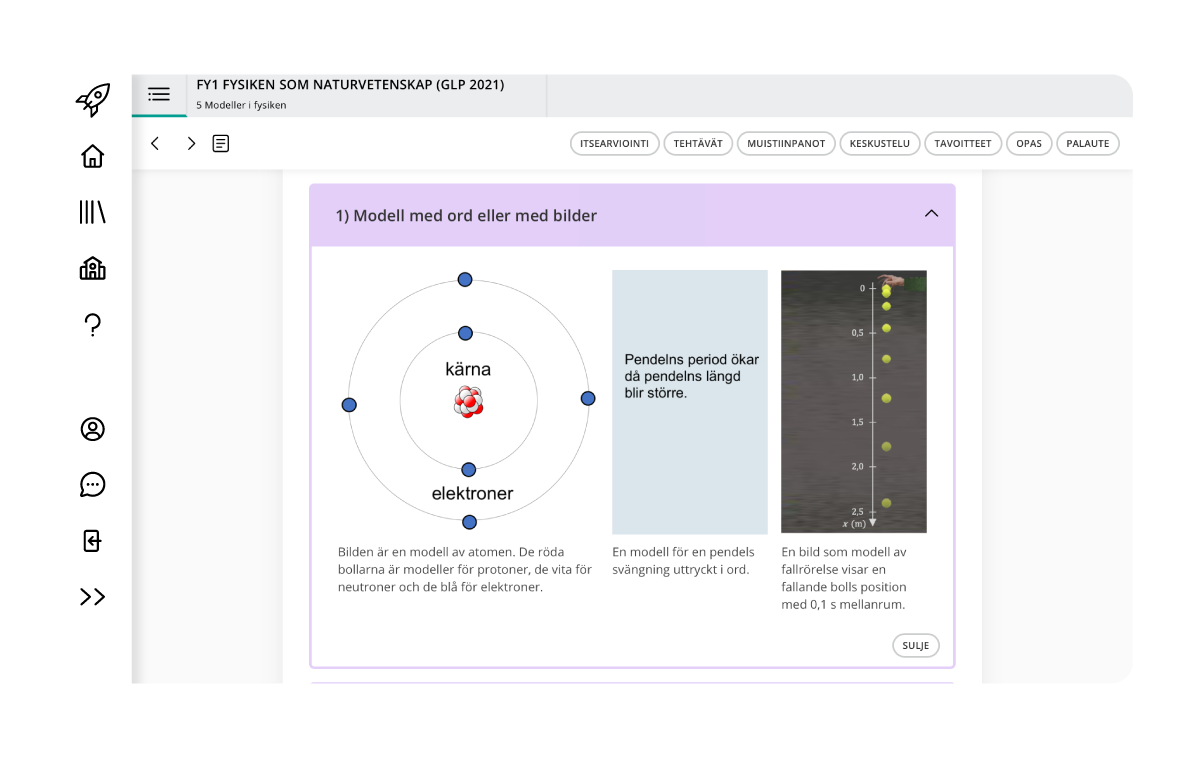Open the page notes document icon
This screenshot has height=759, width=1201.
tap(221, 144)
